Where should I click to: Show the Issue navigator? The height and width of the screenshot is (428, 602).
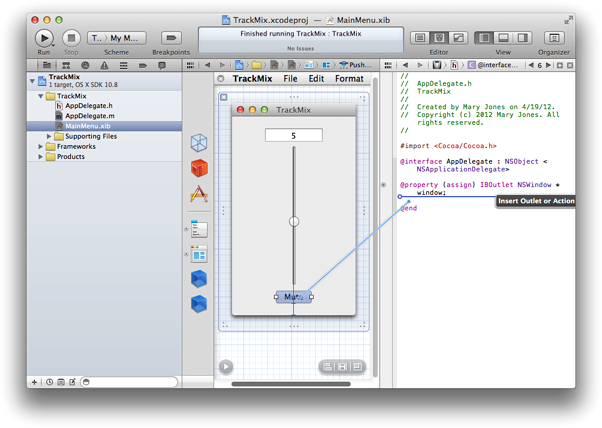(x=104, y=65)
